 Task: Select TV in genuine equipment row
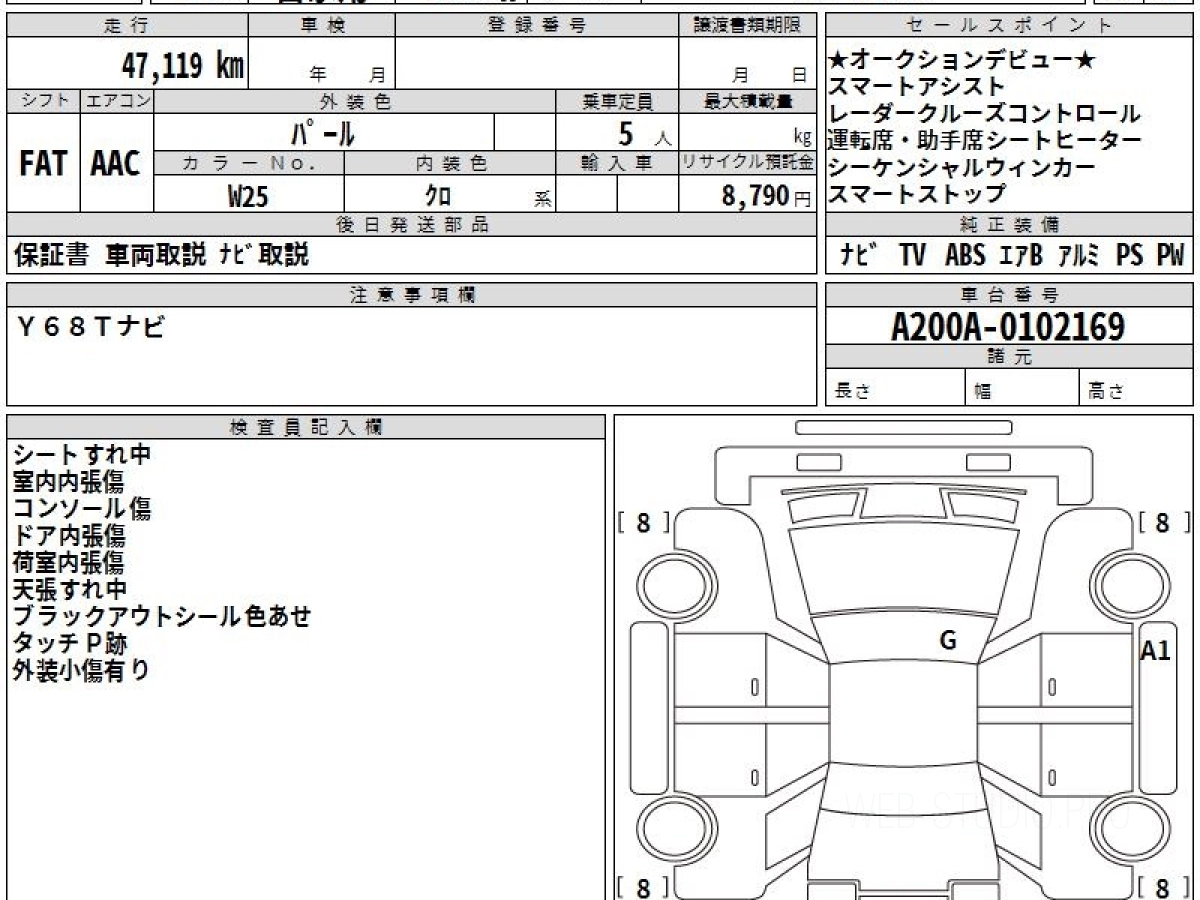(912, 256)
